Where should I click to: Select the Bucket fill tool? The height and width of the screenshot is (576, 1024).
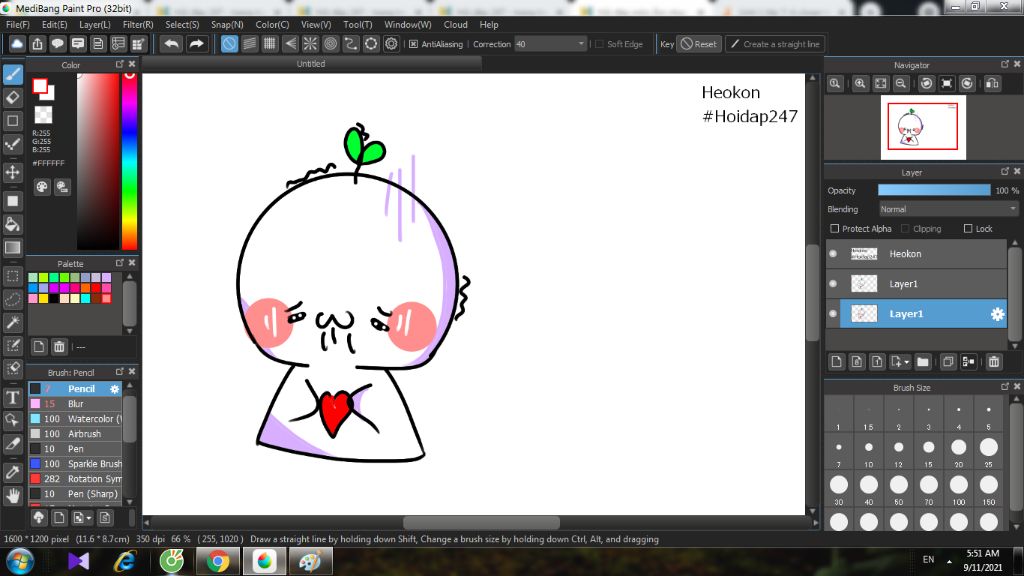click(13, 224)
